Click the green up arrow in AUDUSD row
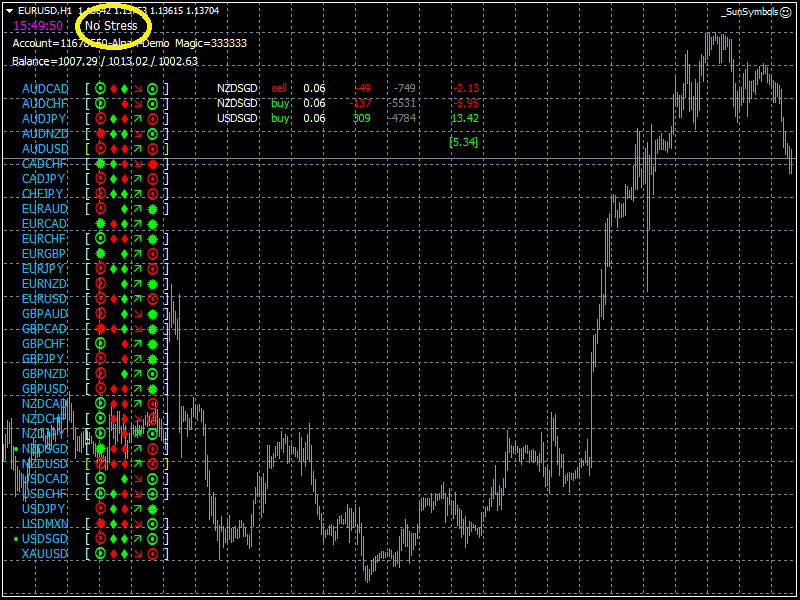Screen dimensions: 800x600 coord(138,149)
